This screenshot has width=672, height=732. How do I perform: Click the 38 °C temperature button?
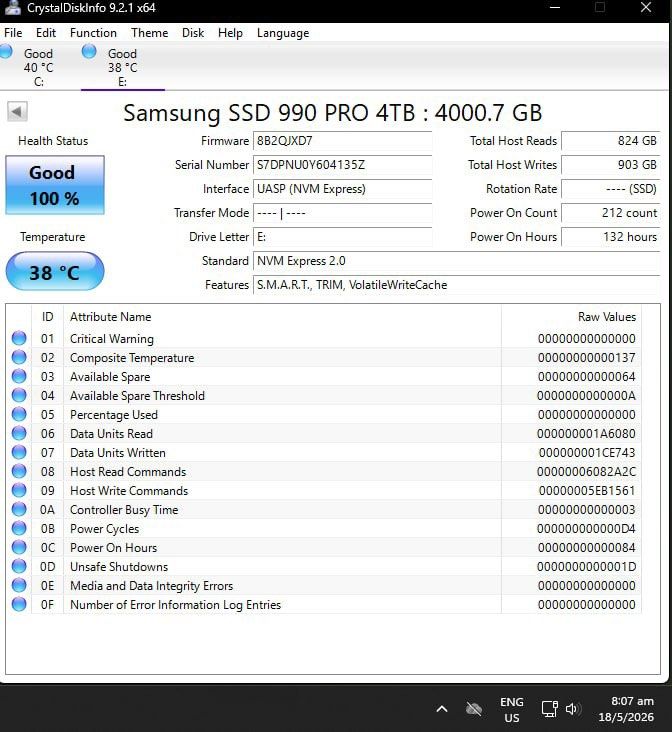(55, 272)
